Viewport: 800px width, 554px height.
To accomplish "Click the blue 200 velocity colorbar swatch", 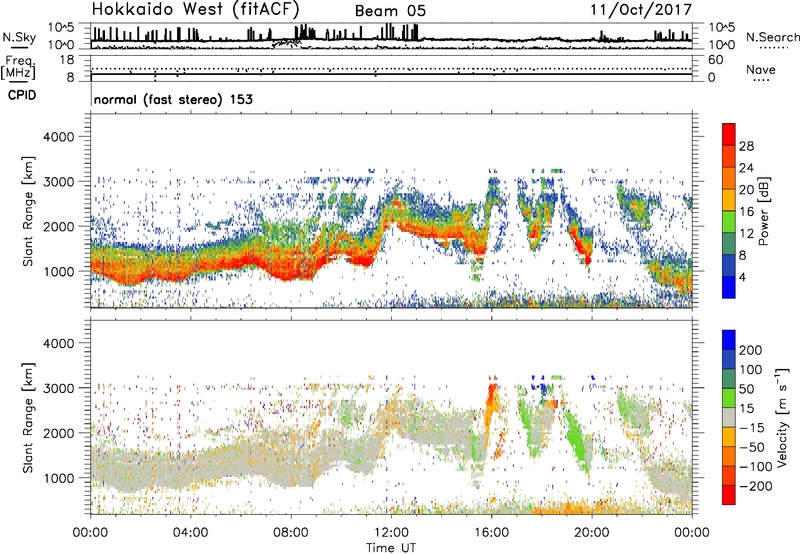I will (729, 340).
